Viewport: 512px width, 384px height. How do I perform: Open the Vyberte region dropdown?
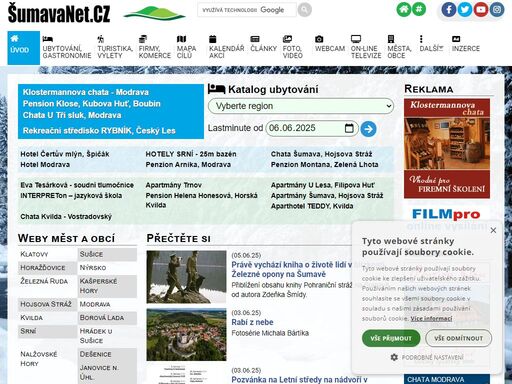301,106
